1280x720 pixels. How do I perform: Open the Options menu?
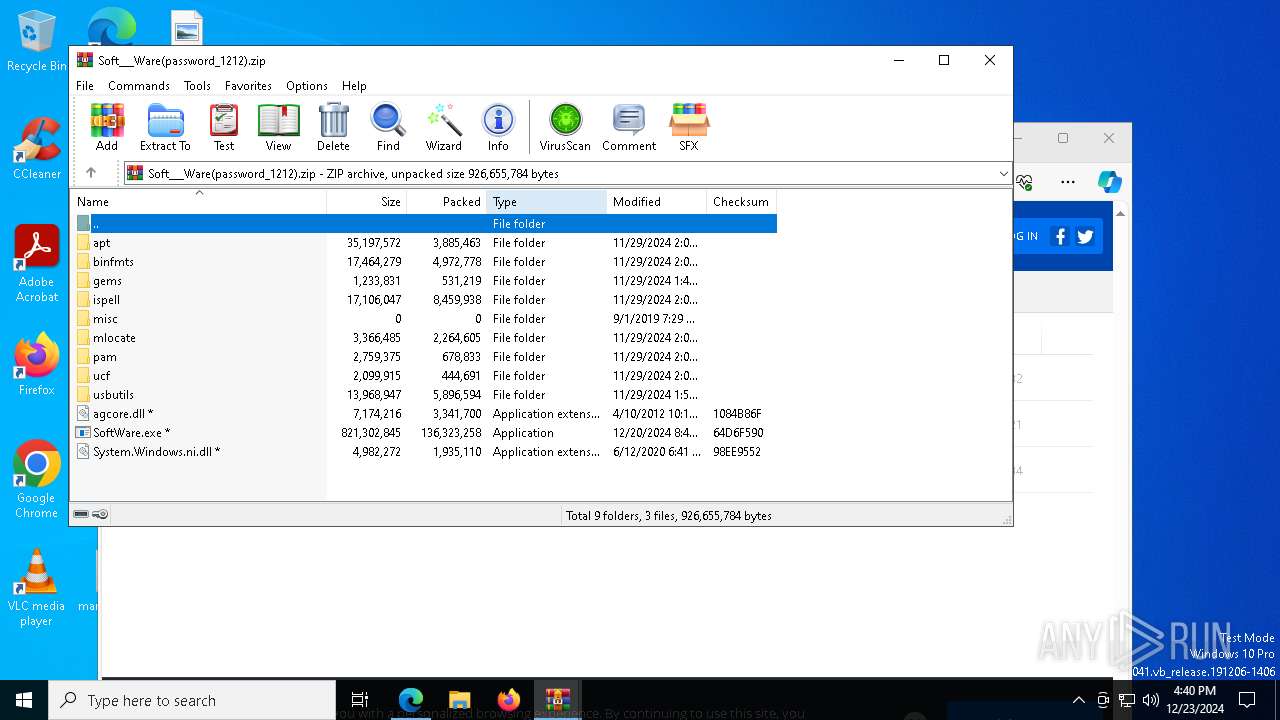[x=307, y=86]
